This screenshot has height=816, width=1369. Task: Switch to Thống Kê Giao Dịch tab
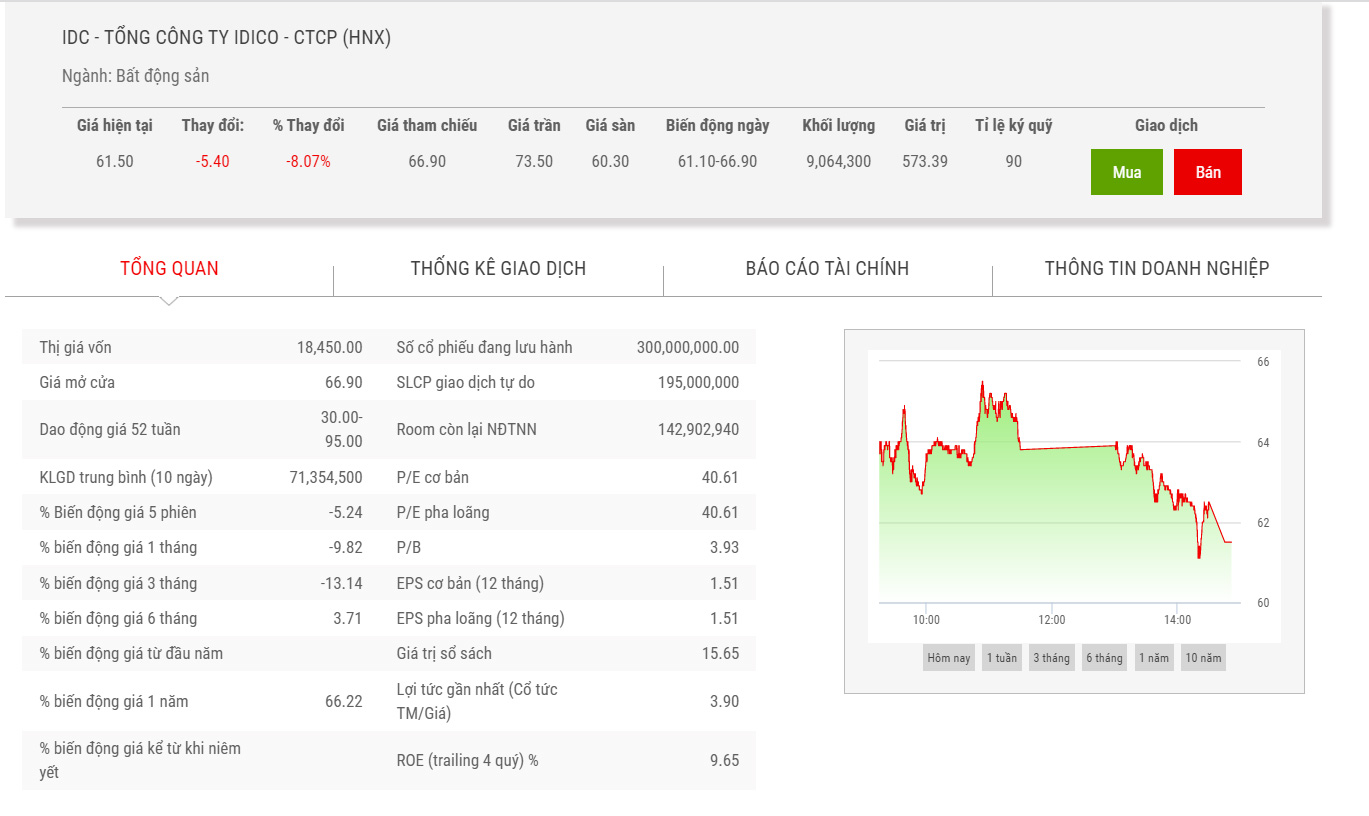498,268
